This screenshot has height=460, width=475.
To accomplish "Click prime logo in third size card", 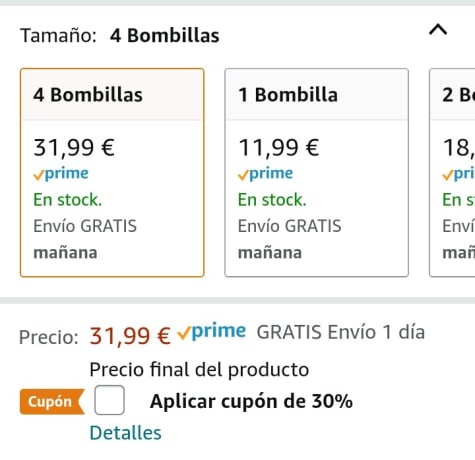I will click(x=458, y=174).
